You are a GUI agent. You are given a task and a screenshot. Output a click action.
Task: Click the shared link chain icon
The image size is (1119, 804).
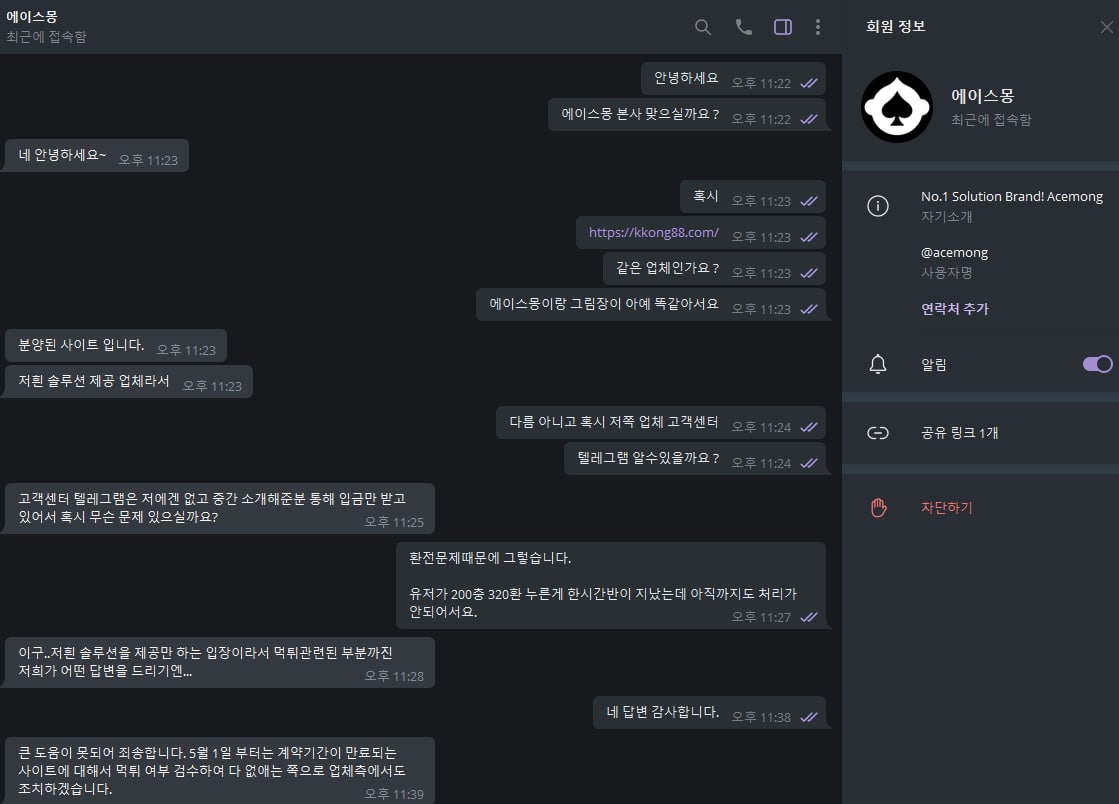click(878, 433)
